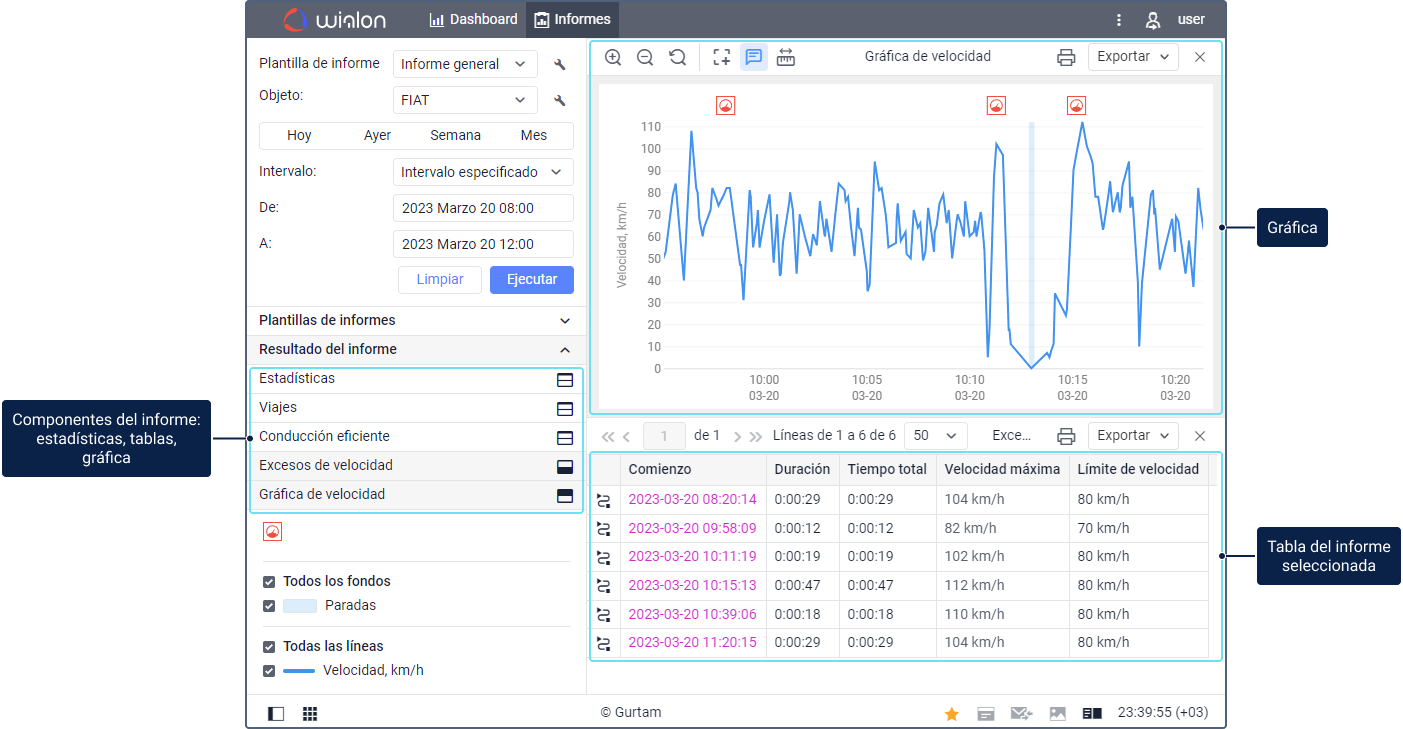This screenshot has width=1403, height=729.
Task: Open the chart Exportar dropdown
Action: (1132, 57)
